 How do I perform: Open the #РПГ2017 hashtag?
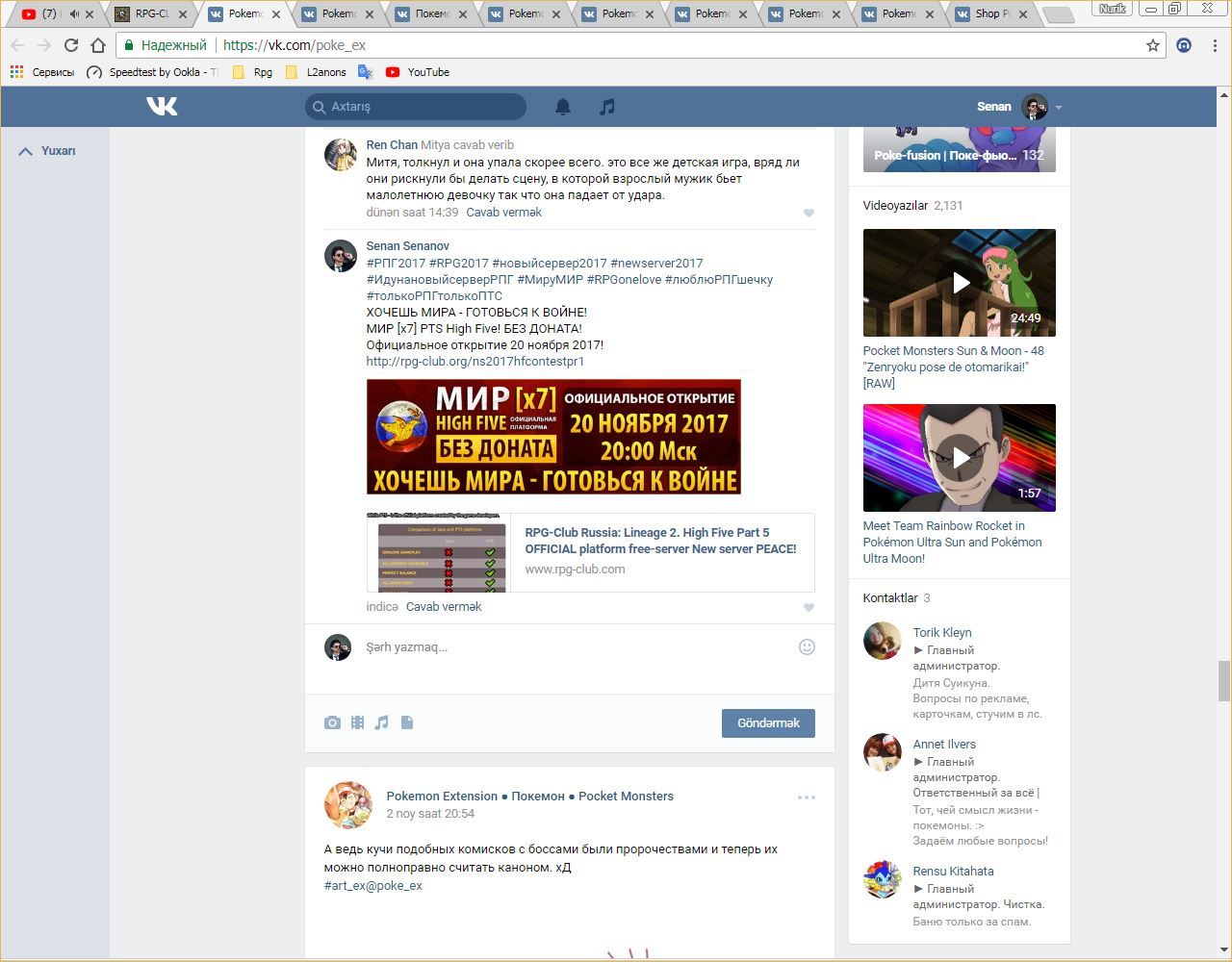click(396, 264)
